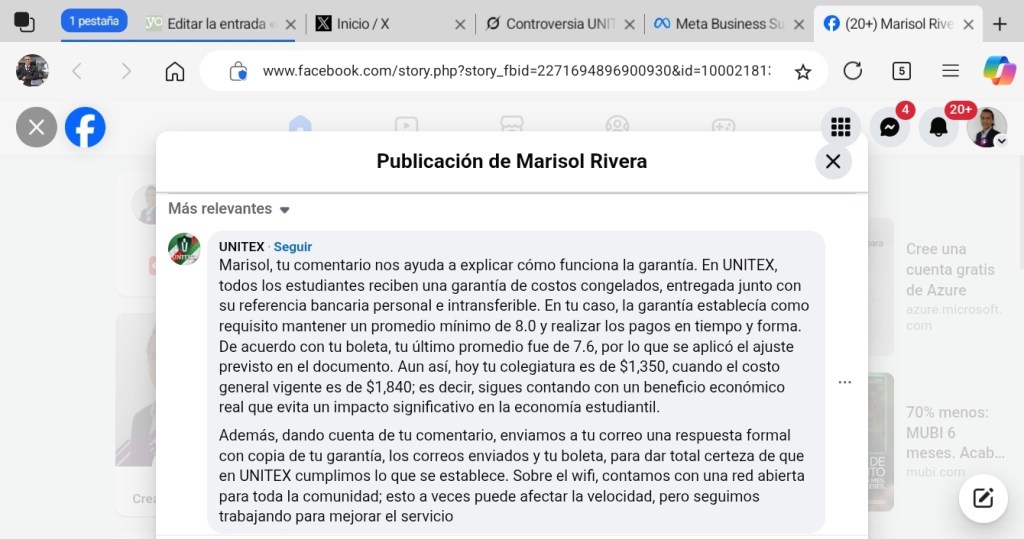The height and width of the screenshot is (539, 1024).
Task: Open the comment options three-dot menu
Action: [x=845, y=382]
